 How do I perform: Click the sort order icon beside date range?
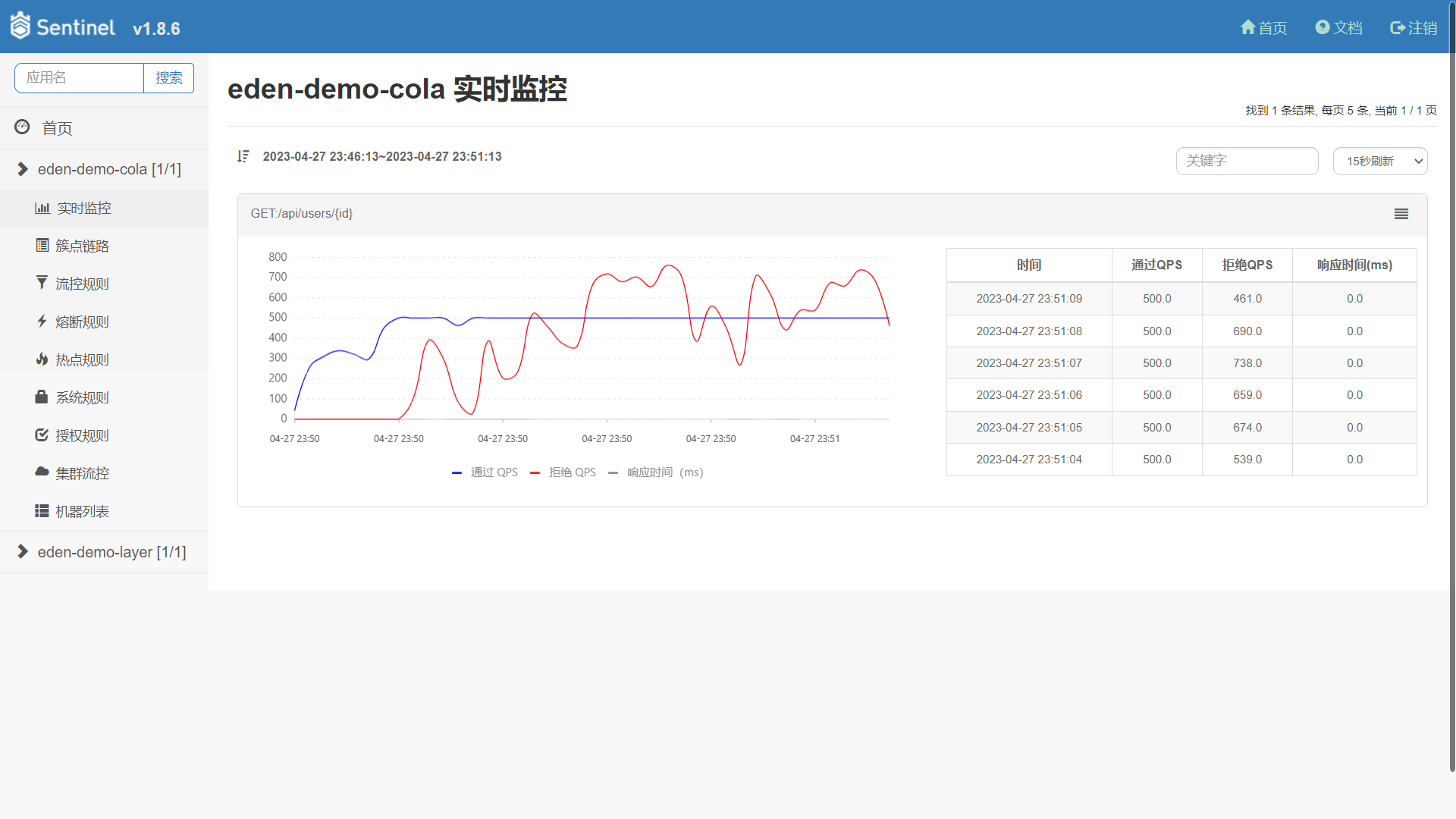coord(243,156)
